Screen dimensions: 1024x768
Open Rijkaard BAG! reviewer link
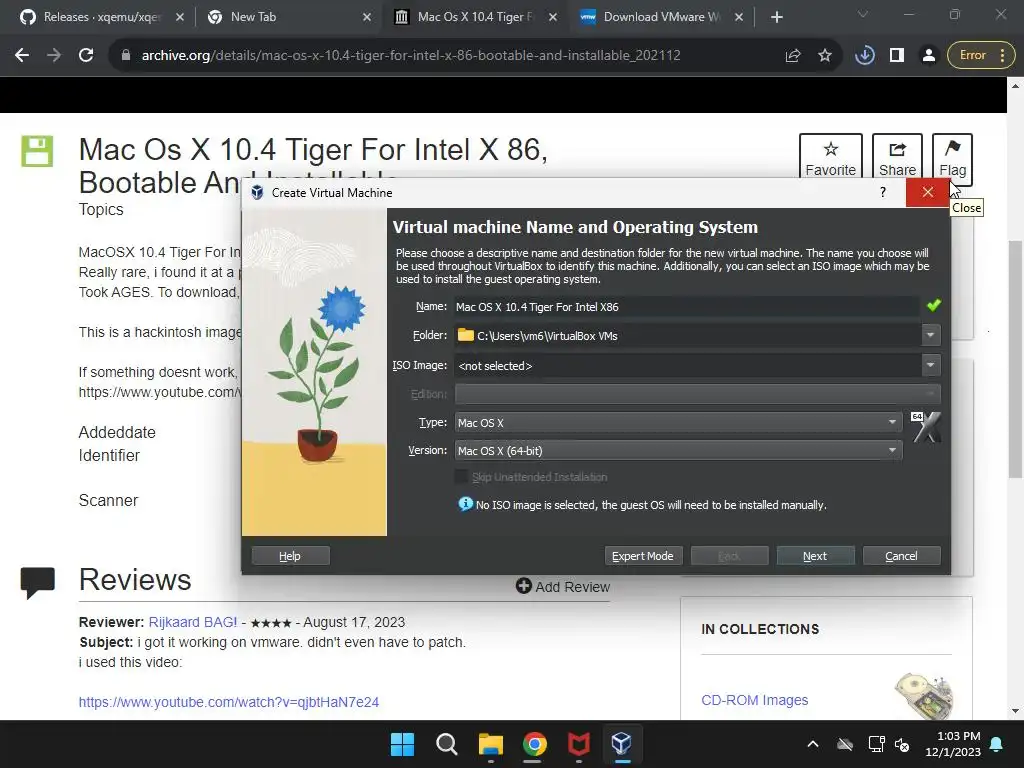click(x=193, y=622)
